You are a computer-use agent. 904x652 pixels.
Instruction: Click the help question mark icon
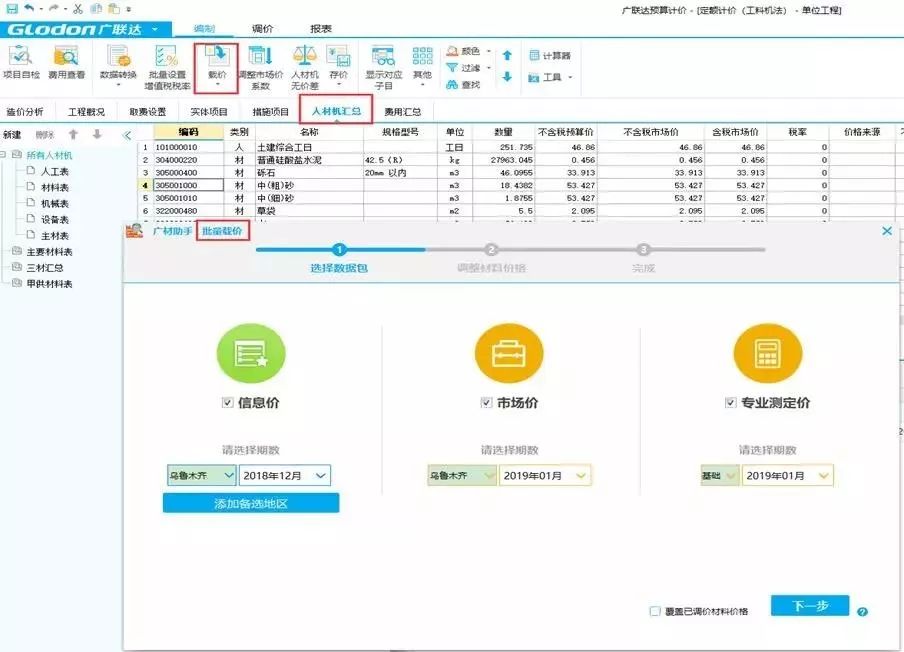(x=862, y=612)
